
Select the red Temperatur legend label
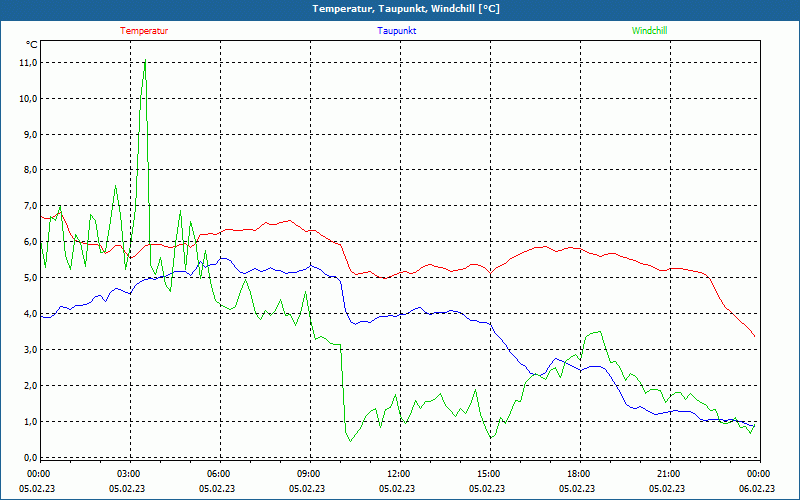point(144,31)
